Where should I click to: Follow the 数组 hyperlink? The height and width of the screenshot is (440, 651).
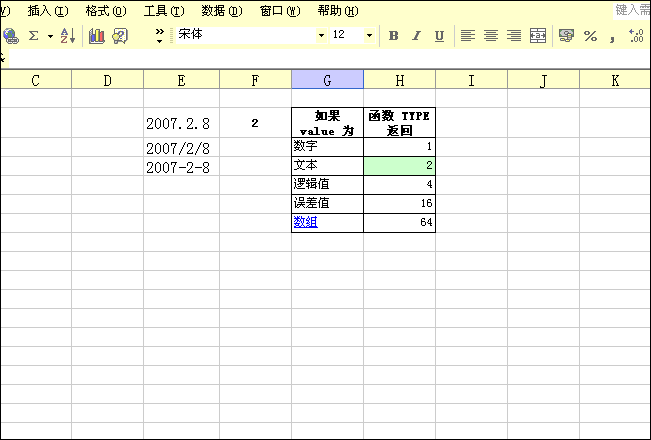pyautogui.click(x=306, y=222)
